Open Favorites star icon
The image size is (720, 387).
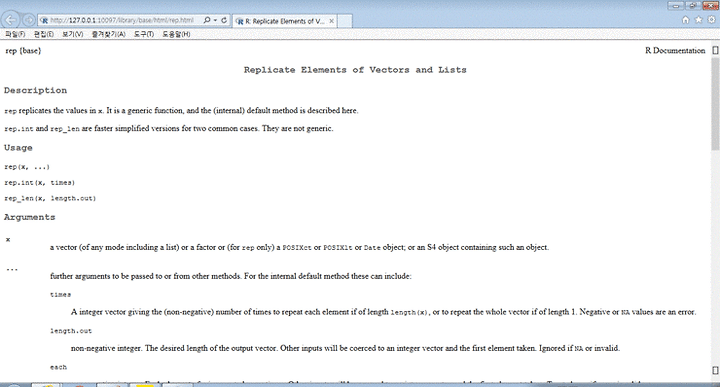click(x=698, y=20)
